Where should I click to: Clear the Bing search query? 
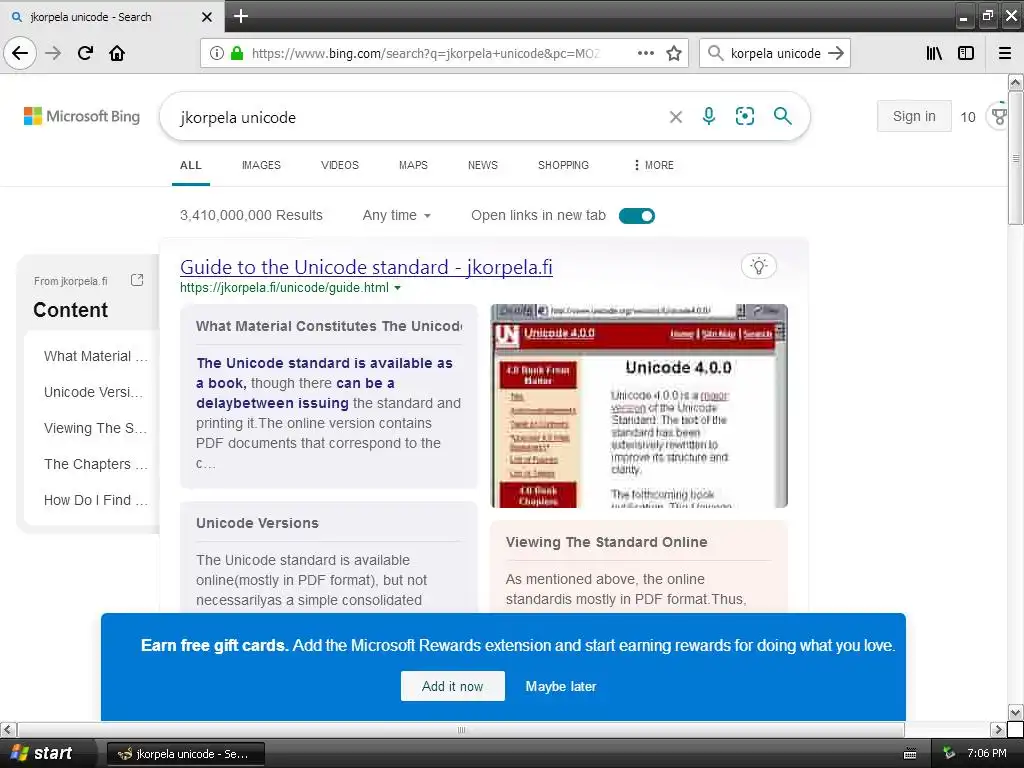(676, 117)
